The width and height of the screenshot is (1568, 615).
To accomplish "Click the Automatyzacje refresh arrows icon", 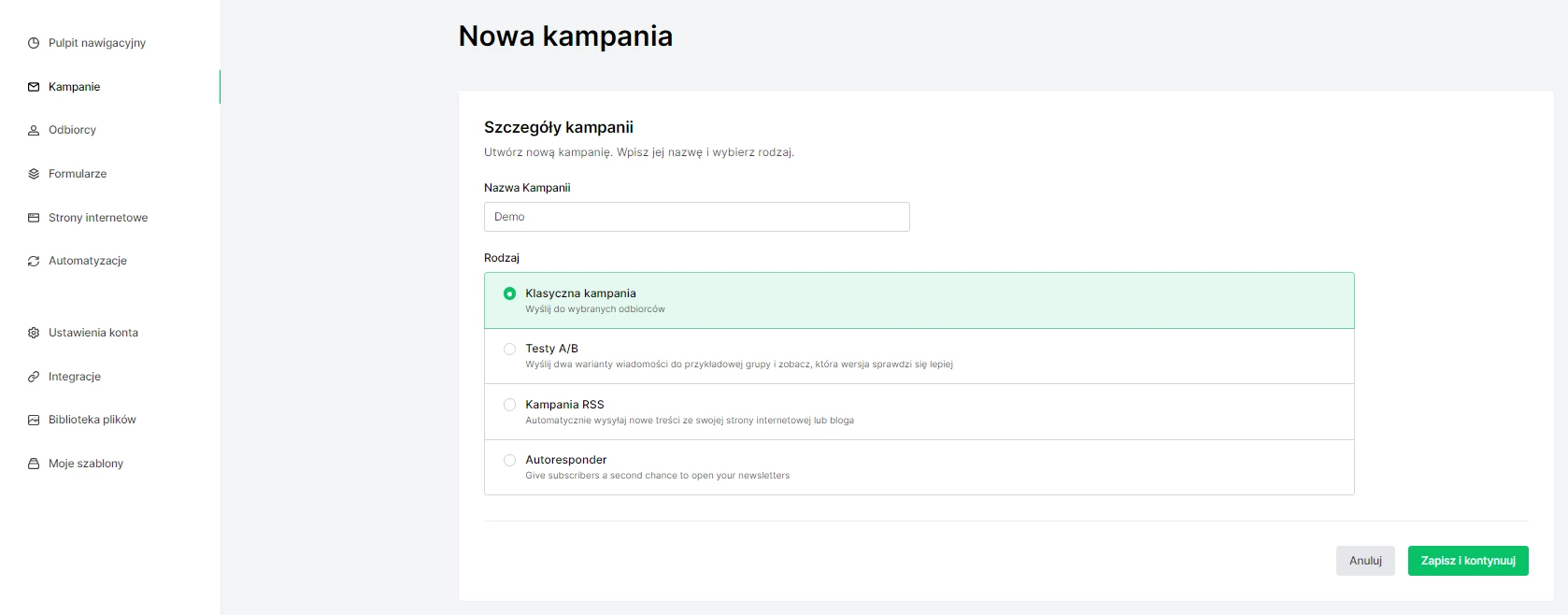I will click(x=34, y=261).
